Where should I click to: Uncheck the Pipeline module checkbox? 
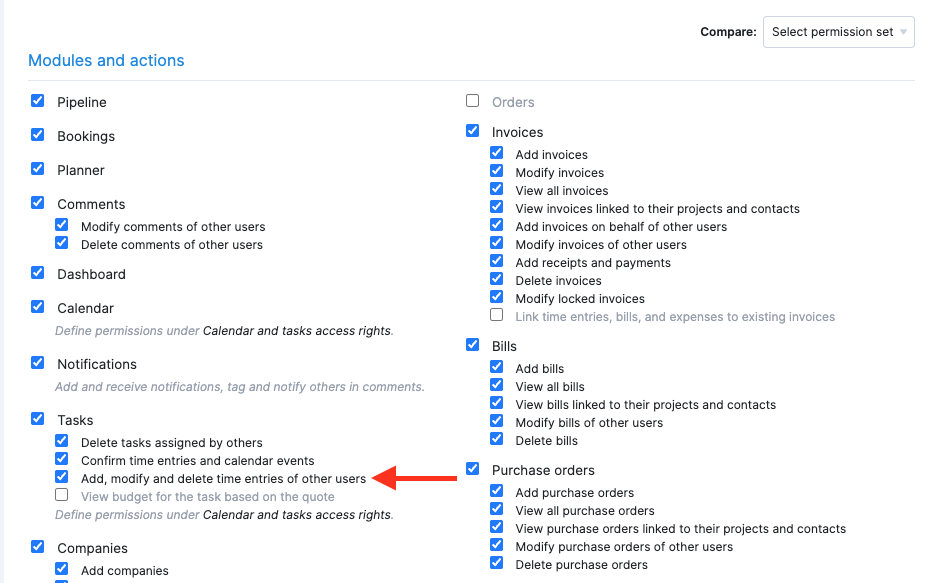tap(38, 101)
